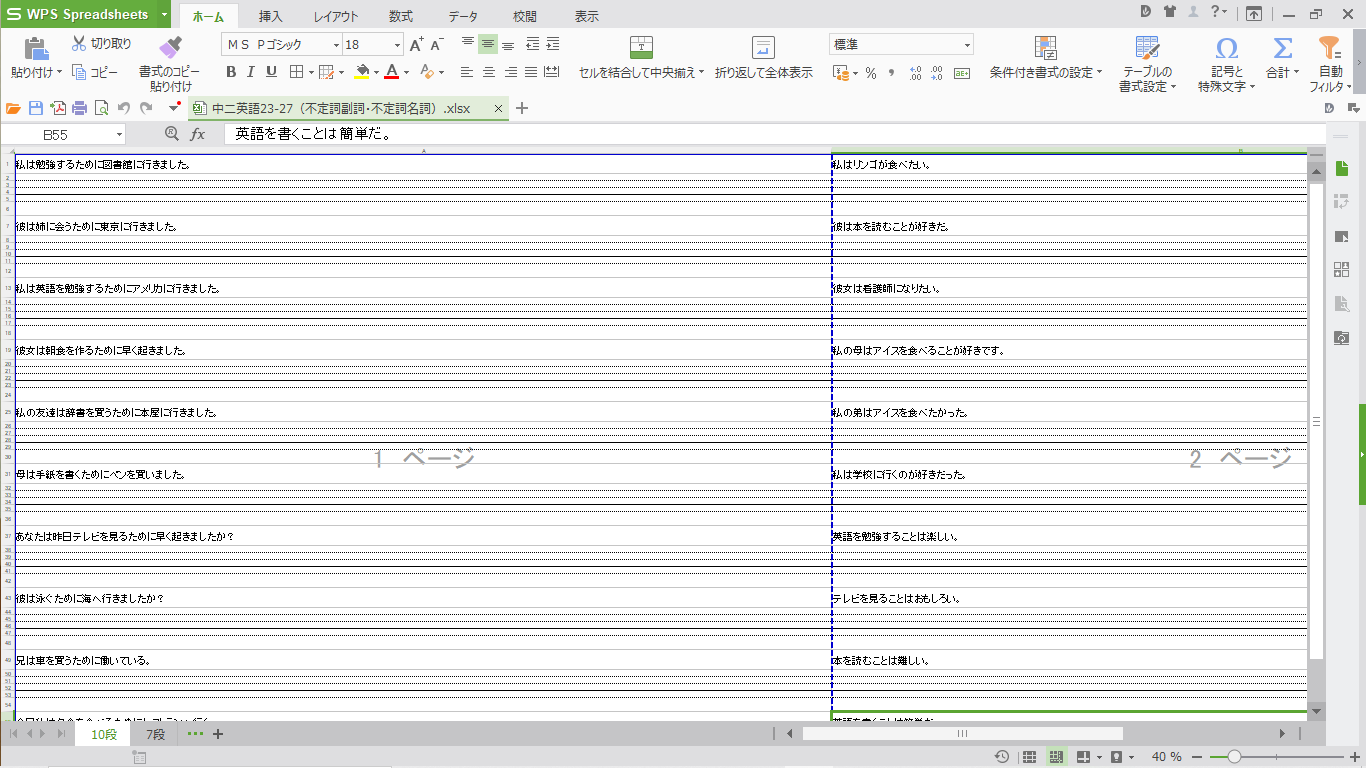
Task: Undo the last action
Action: point(123,108)
